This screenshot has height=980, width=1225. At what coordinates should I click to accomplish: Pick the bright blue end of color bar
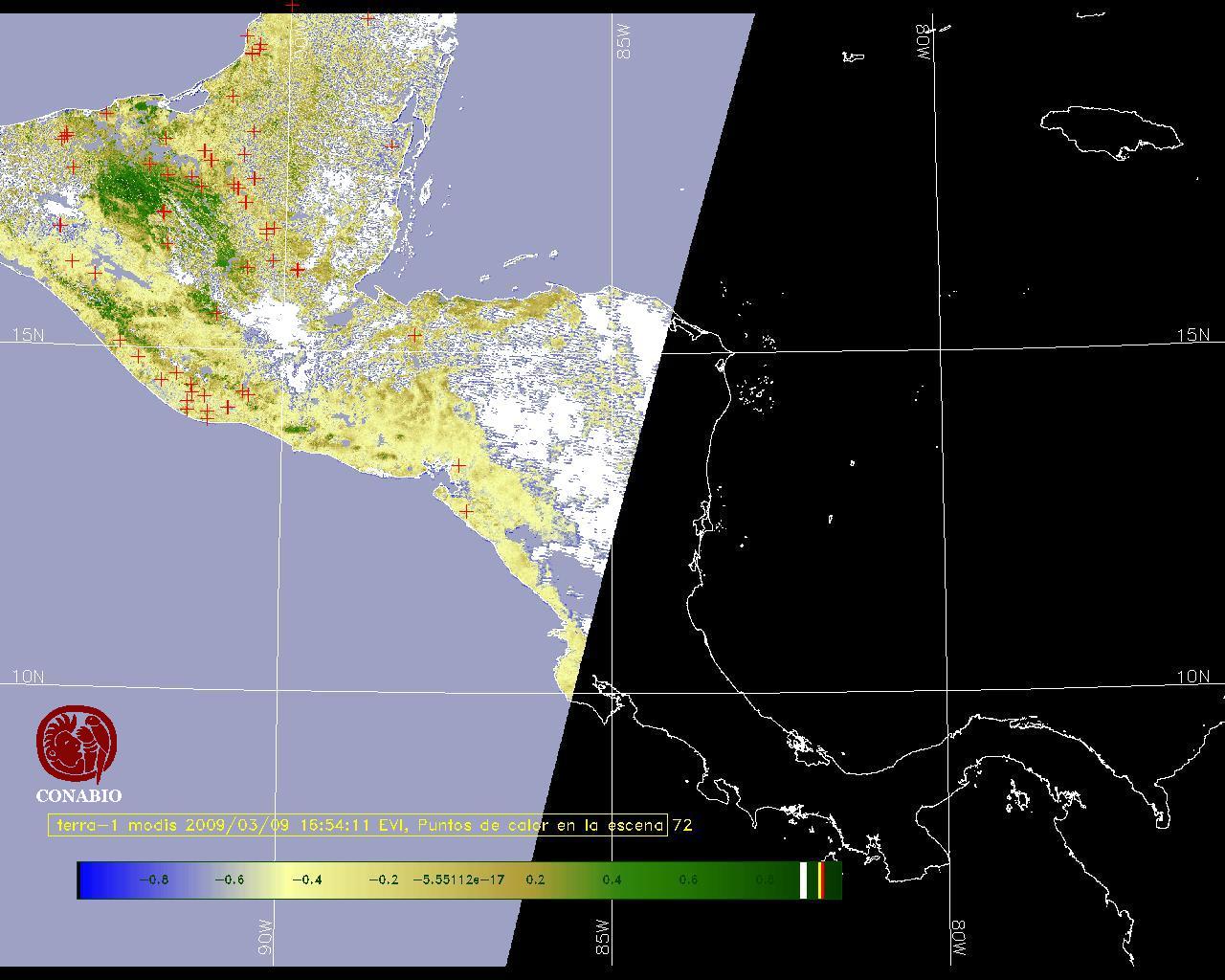click(89, 880)
